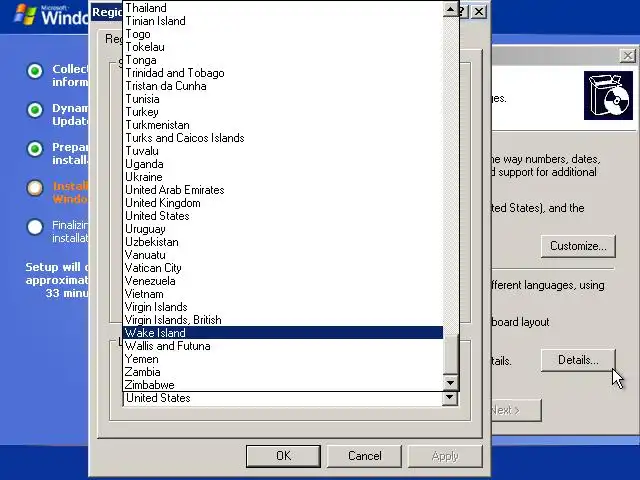Click the setup software box icon

coord(608,96)
